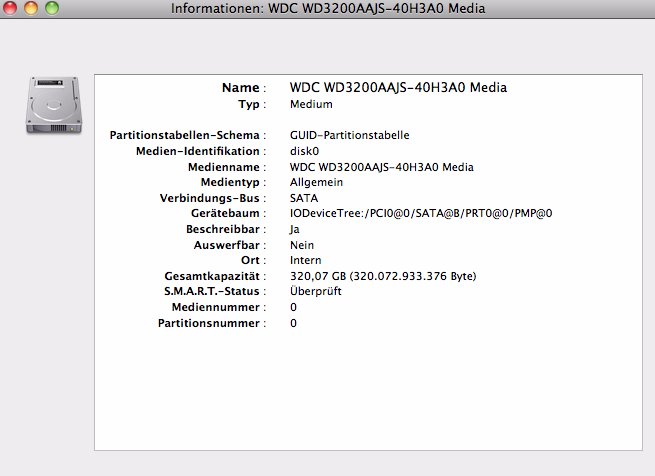This screenshot has width=655, height=476.
Task: Click the 'Typ' label
Action: pos(249,104)
